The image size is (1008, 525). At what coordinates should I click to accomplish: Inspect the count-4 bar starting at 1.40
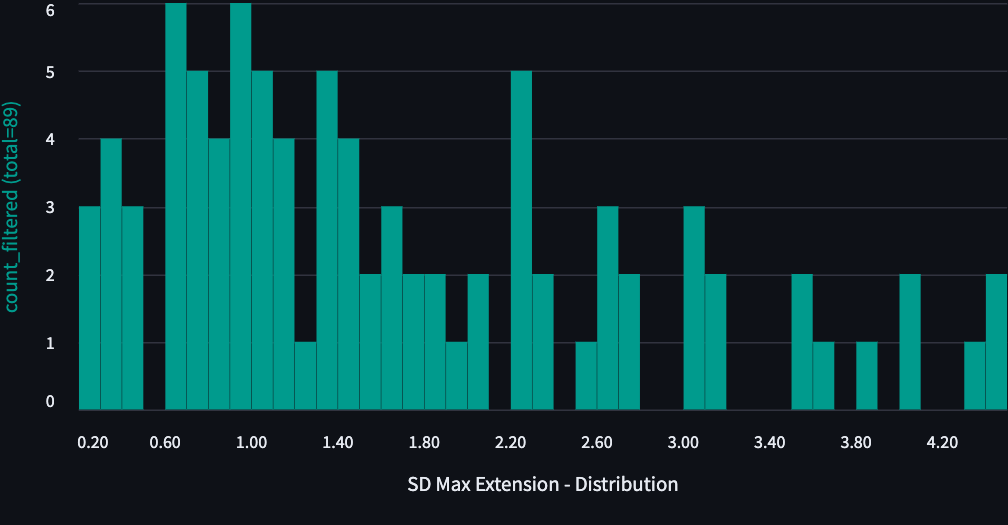(348, 274)
